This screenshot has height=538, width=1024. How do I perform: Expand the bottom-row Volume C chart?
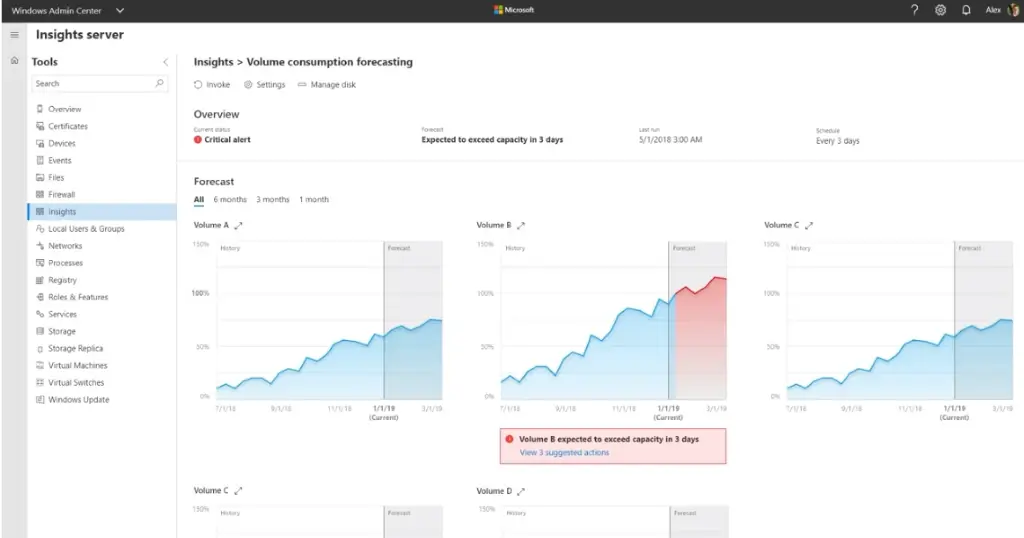(x=238, y=490)
